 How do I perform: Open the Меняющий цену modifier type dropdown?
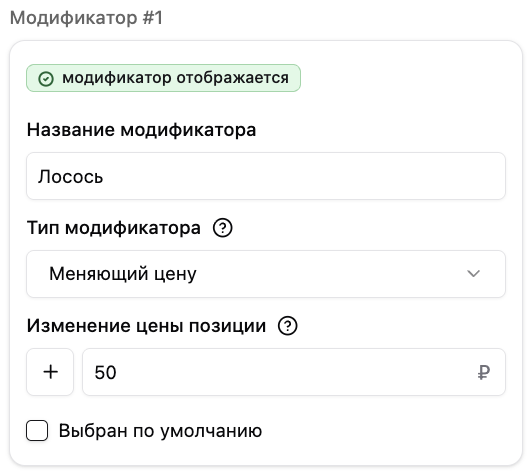[x=266, y=274]
